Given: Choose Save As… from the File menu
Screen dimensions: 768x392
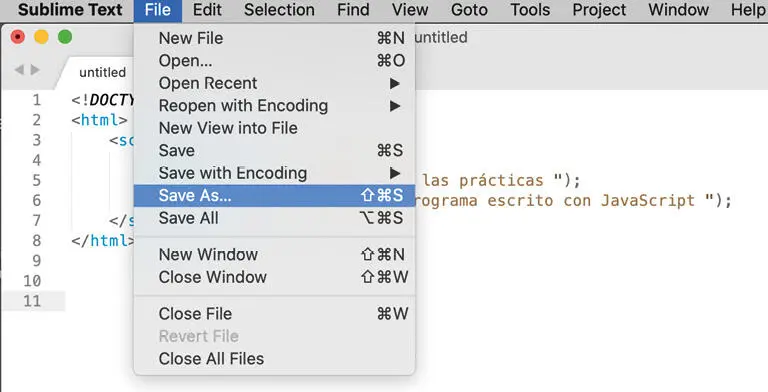Looking at the screenshot, I should 274,196.
